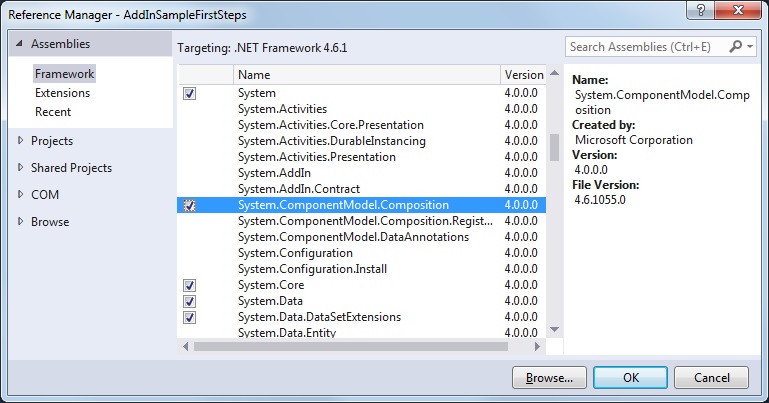Screen dimensions: 769x403
Task: Select the System.Data.Entity row
Action: pos(361,332)
